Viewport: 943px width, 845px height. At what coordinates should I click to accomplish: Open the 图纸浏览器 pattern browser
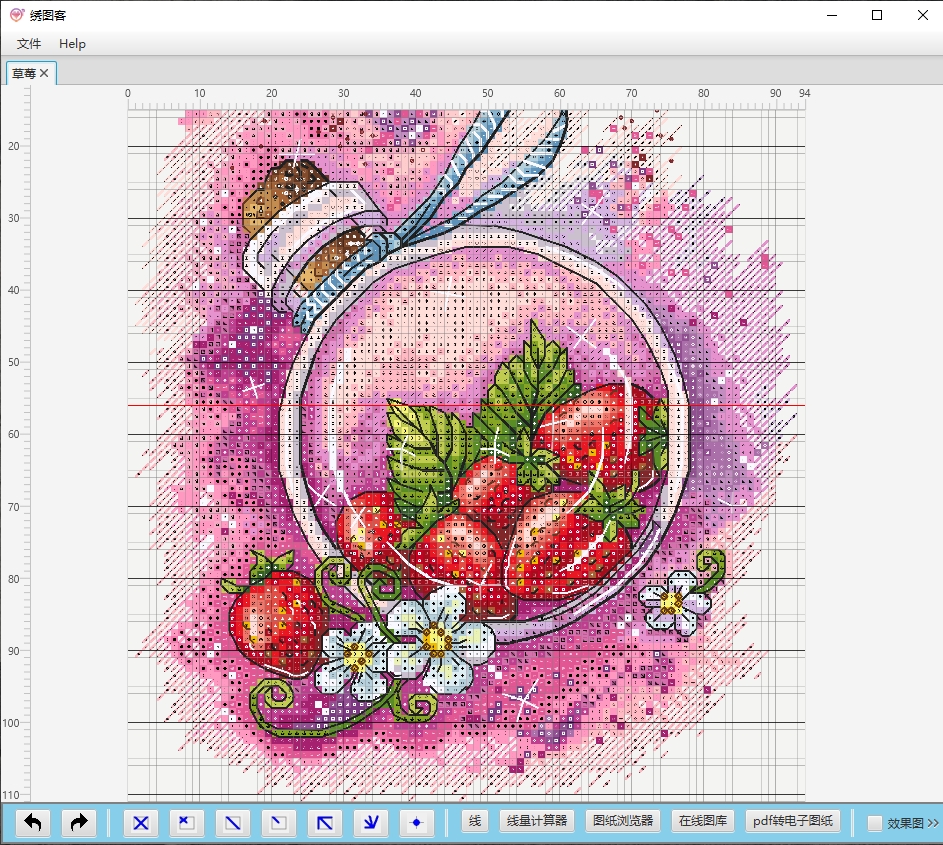(623, 820)
